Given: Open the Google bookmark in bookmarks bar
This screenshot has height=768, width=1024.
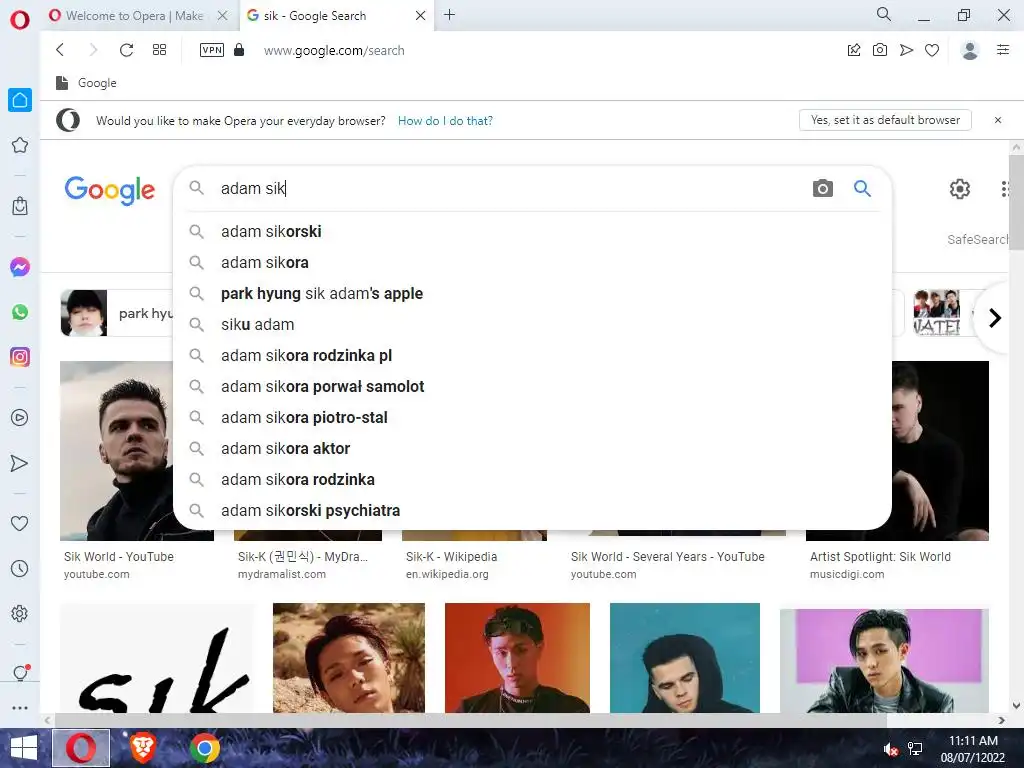Looking at the screenshot, I should pos(86,83).
